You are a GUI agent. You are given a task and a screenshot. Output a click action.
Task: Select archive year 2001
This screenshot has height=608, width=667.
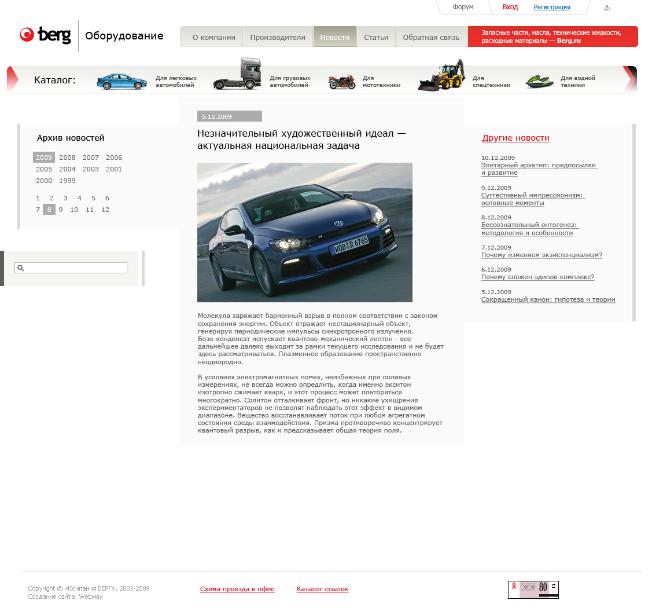click(114, 169)
